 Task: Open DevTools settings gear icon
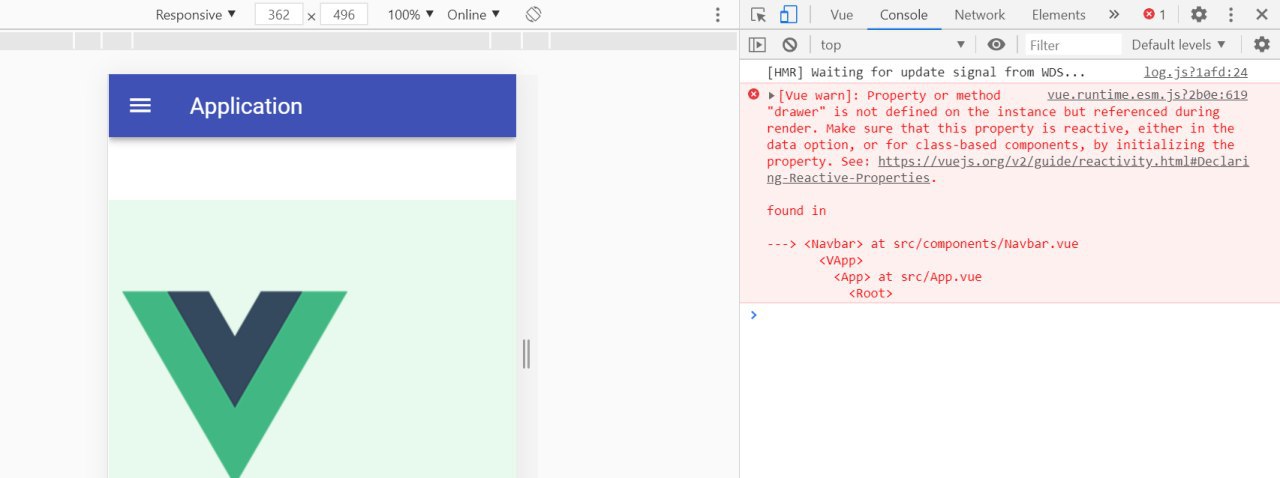(x=1199, y=15)
